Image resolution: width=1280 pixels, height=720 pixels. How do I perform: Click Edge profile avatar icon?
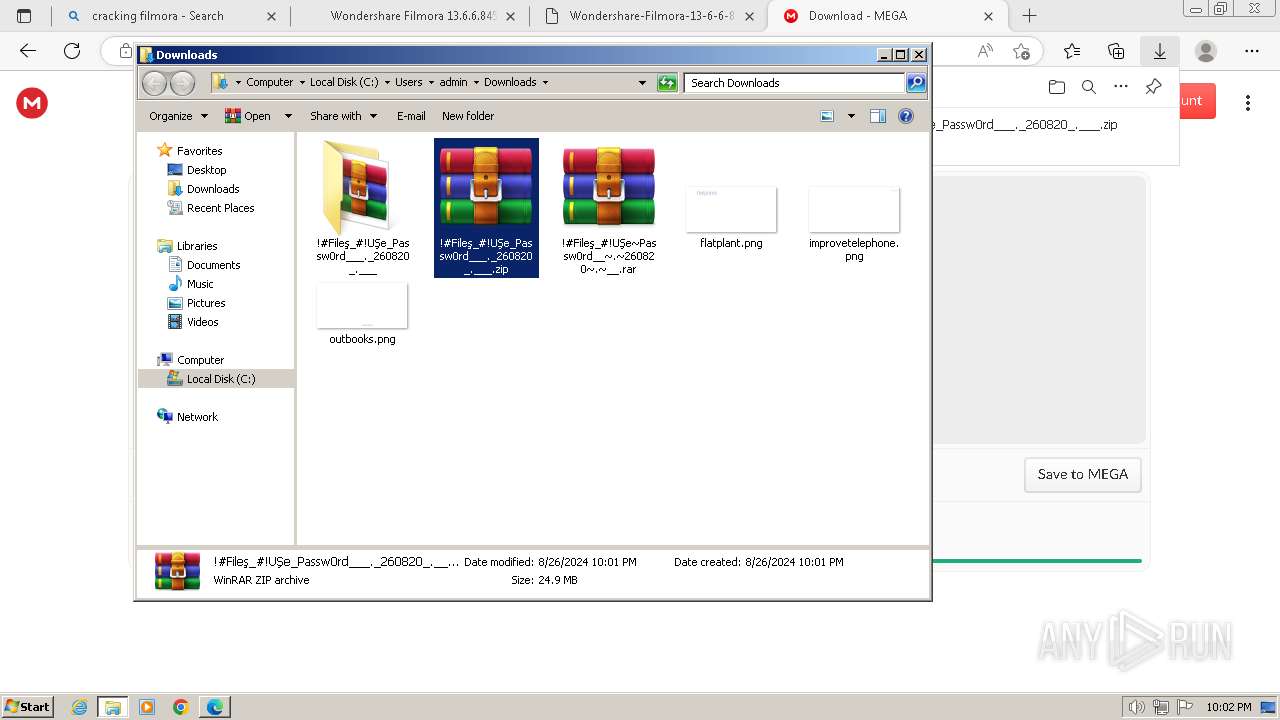(x=1206, y=51)
